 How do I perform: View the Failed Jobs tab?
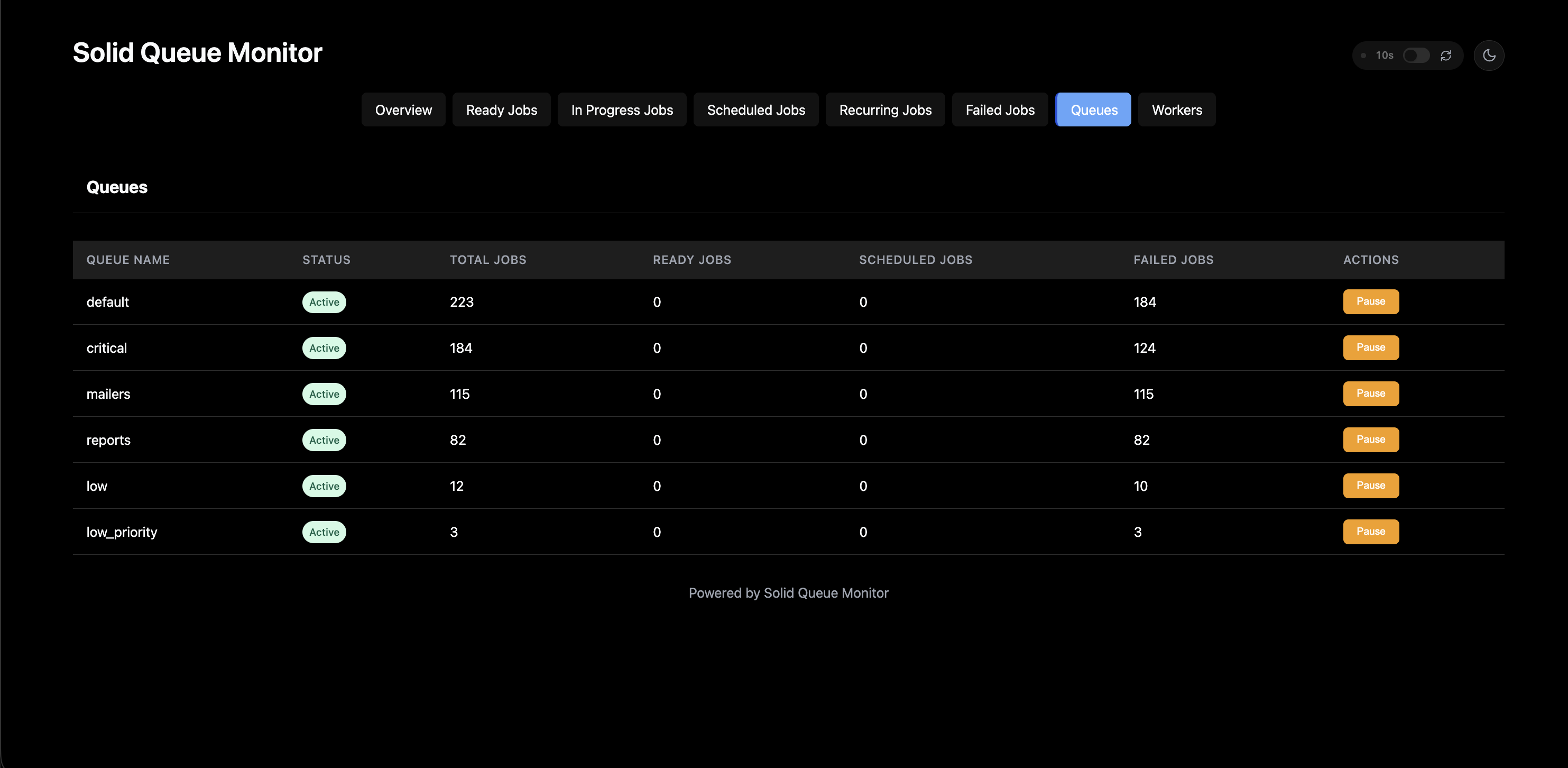1000,109
